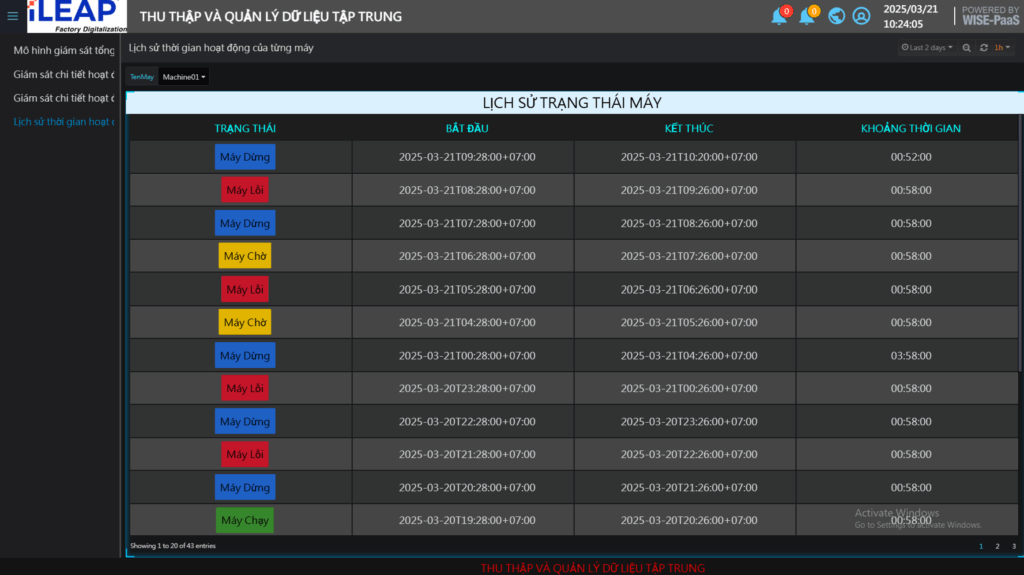
Task: Click the globe language icon
Action: tap(836, 16)
